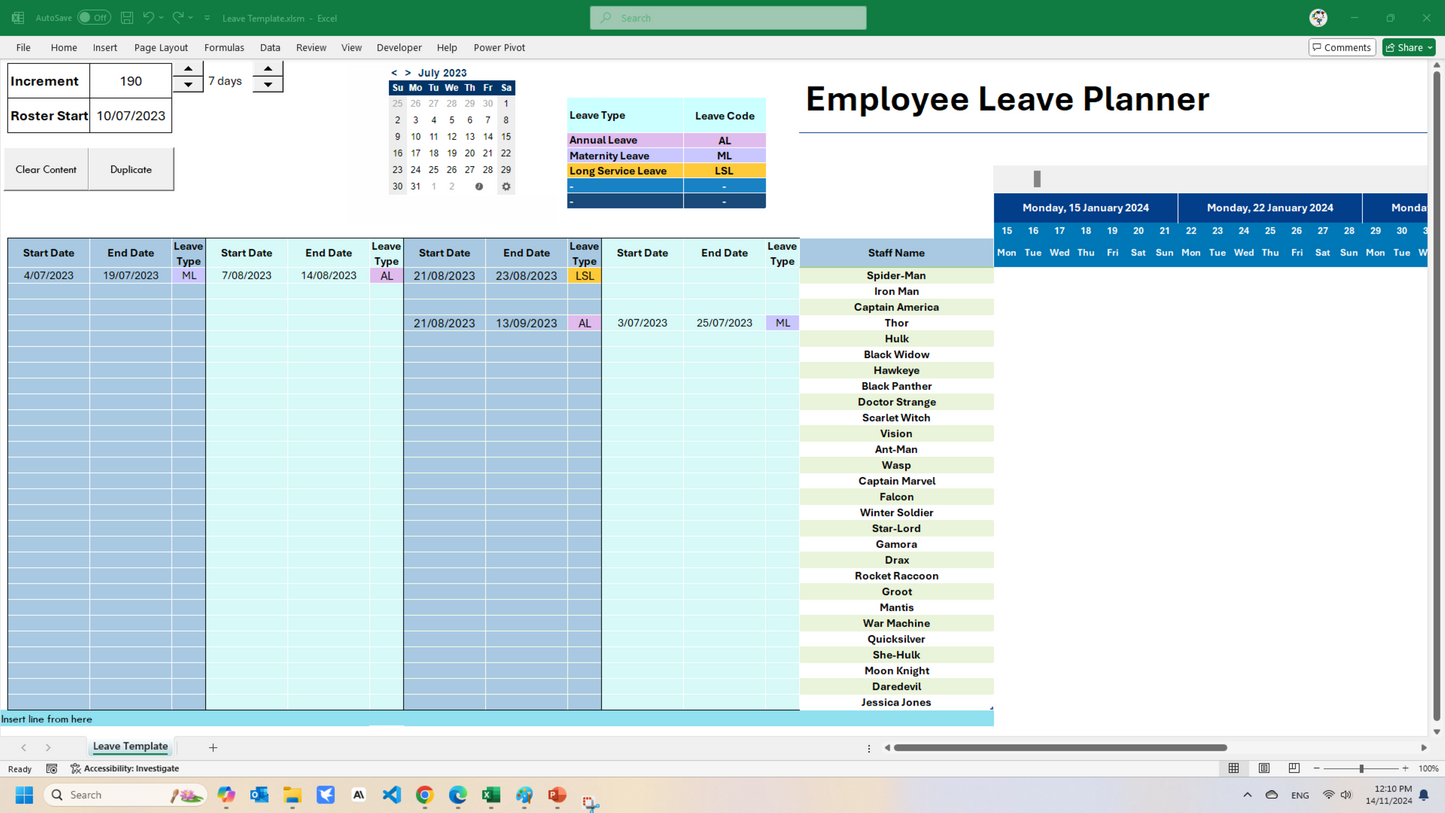Open the Share button dropdown
1445x813 pixels.
[x=1430, y=47]
